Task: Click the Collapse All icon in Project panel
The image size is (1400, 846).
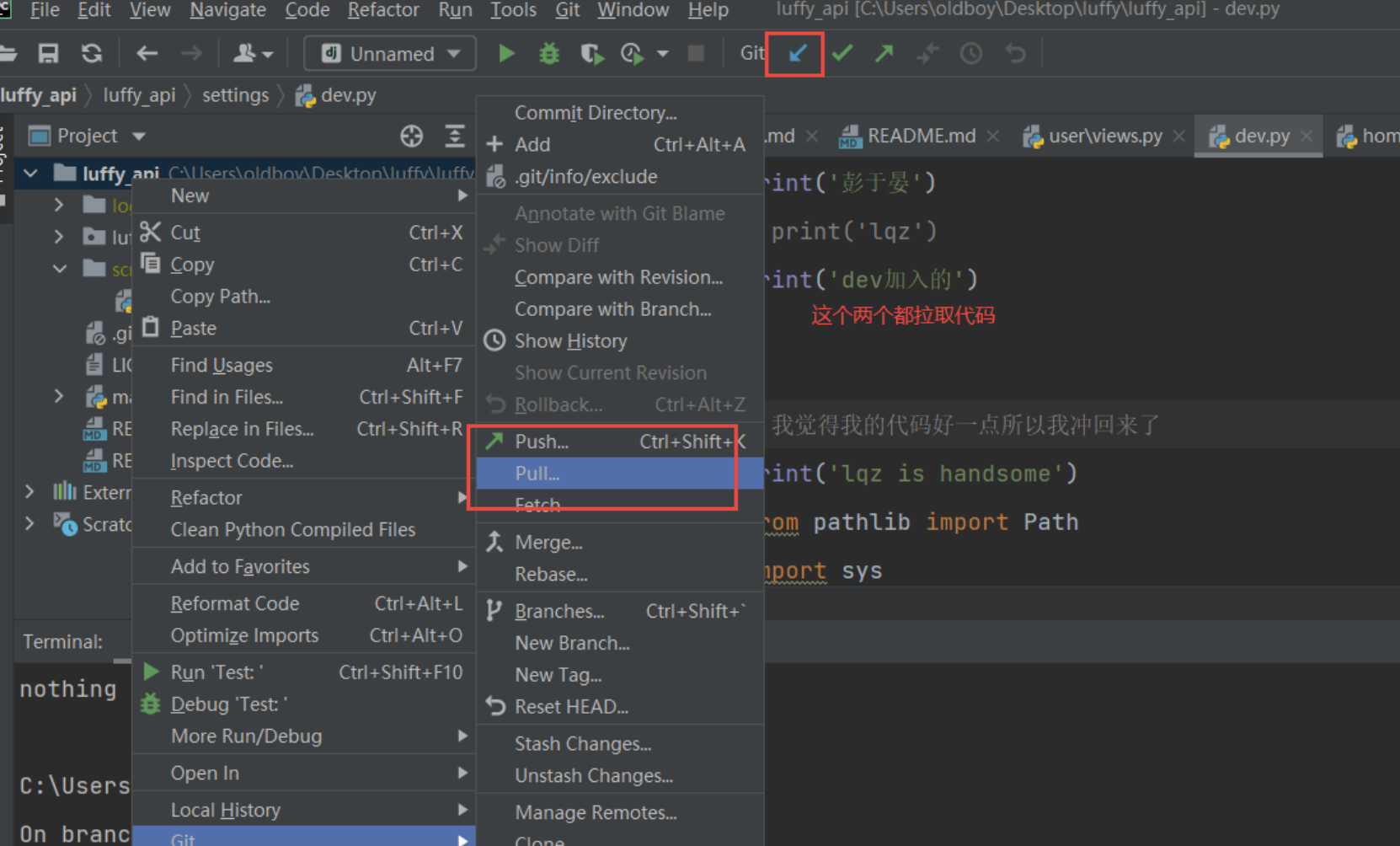Action: [x=455, y=136]
